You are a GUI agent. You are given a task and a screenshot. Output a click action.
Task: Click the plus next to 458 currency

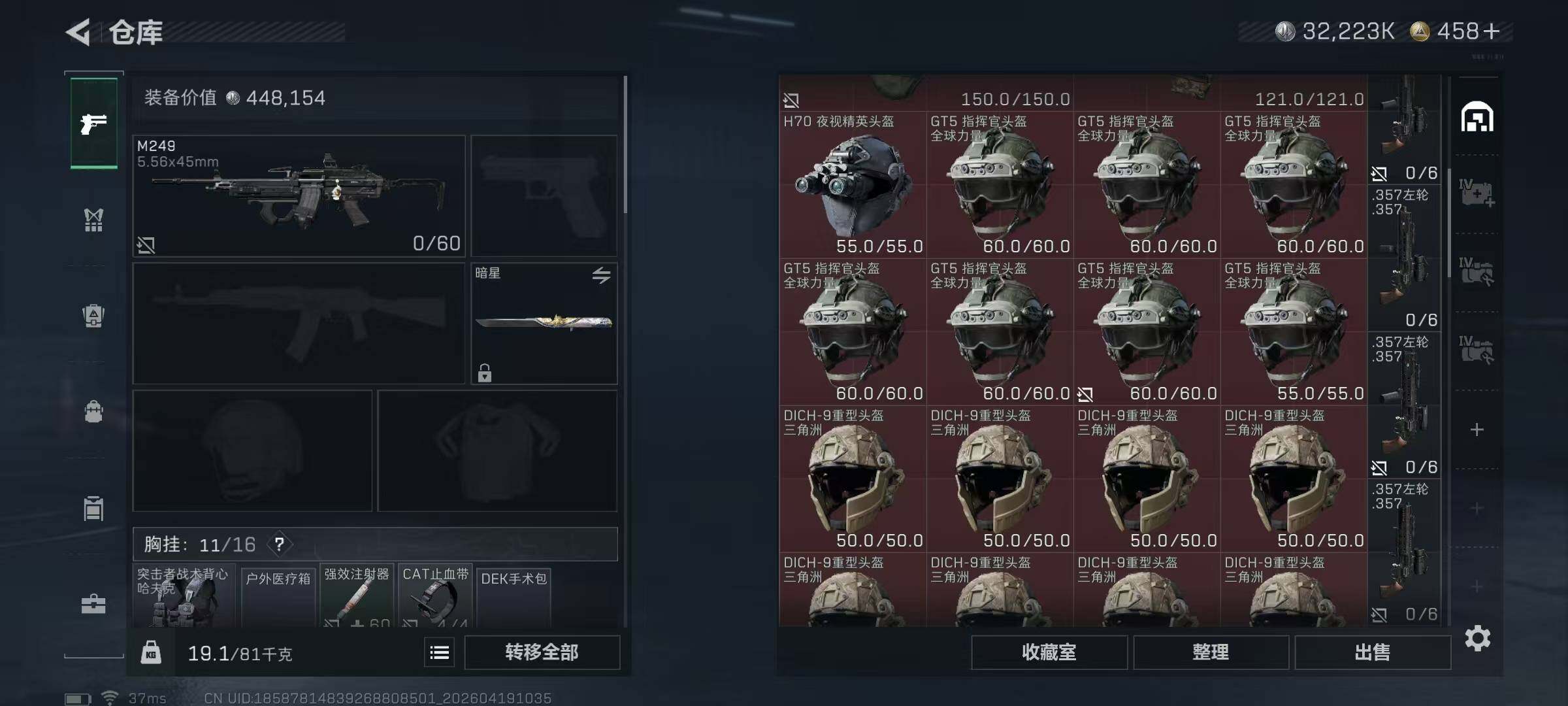pos(1492,31)
